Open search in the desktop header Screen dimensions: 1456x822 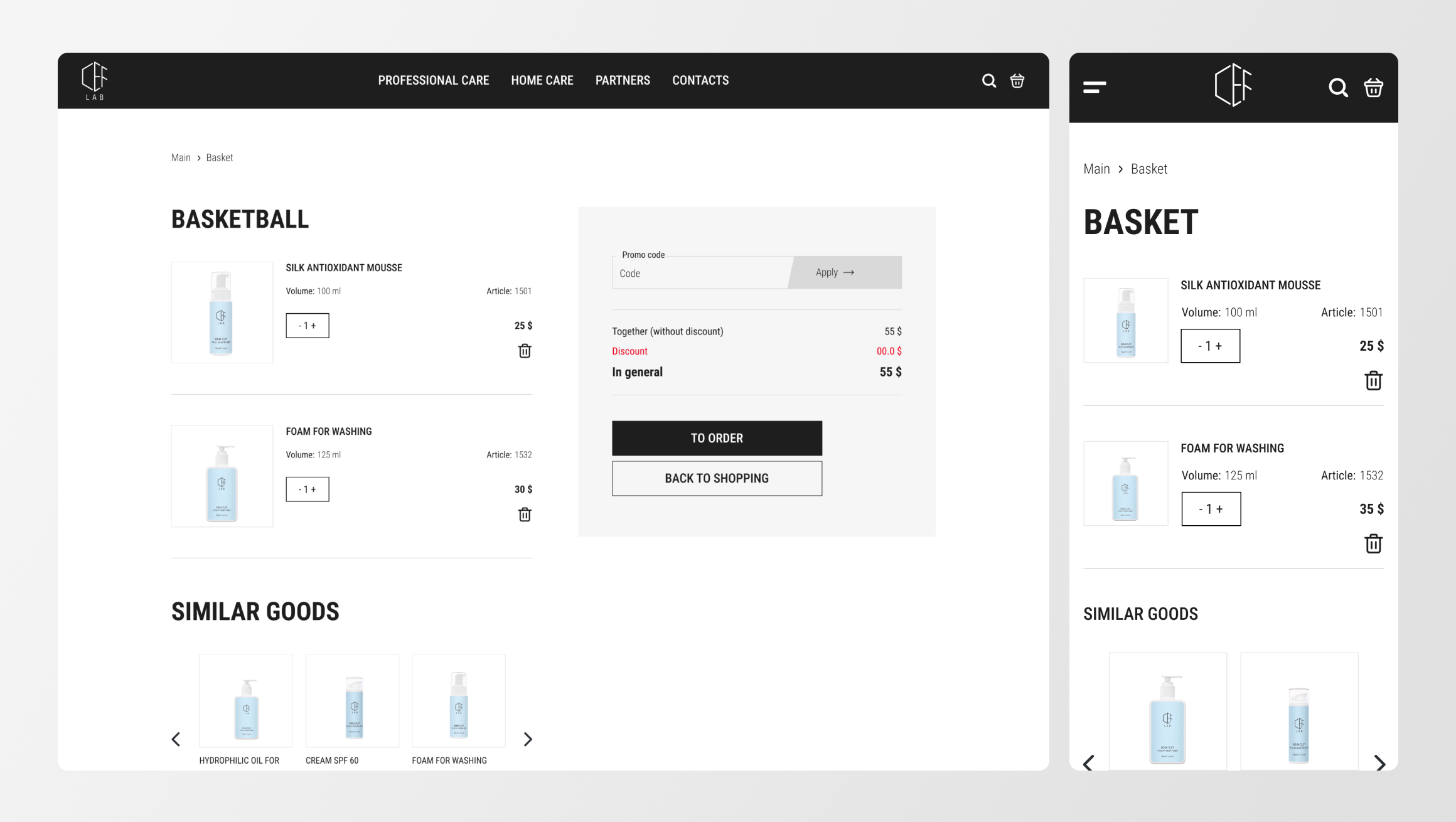click(989, 80)
